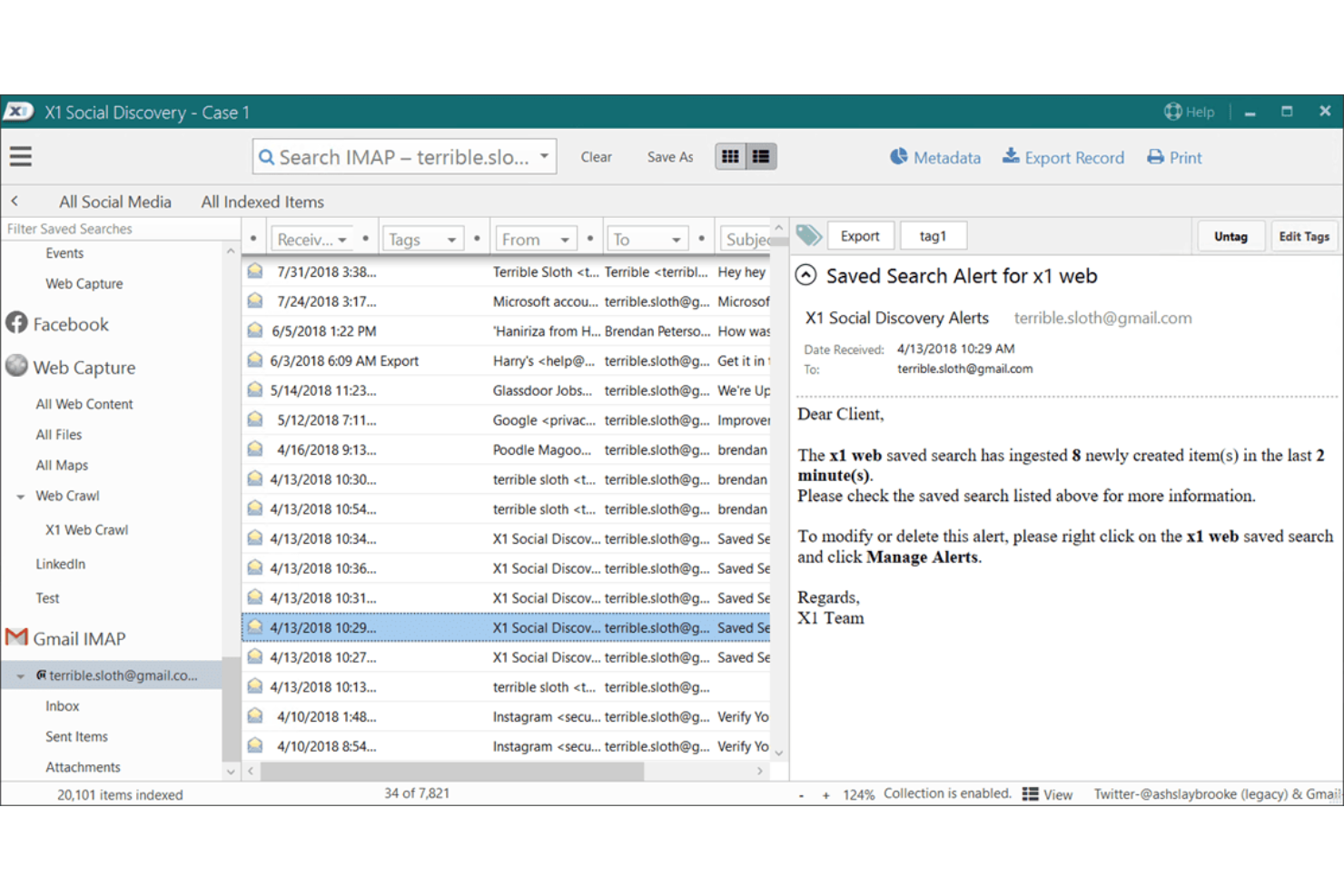Select the Web Capture saved search item
Viewport: 1344px width, 896px height.
click(x=84, y=283)
